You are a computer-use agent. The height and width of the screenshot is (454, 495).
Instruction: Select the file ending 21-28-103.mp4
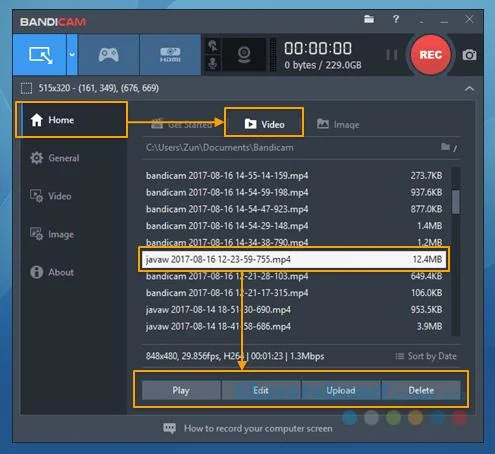[294, 276]
